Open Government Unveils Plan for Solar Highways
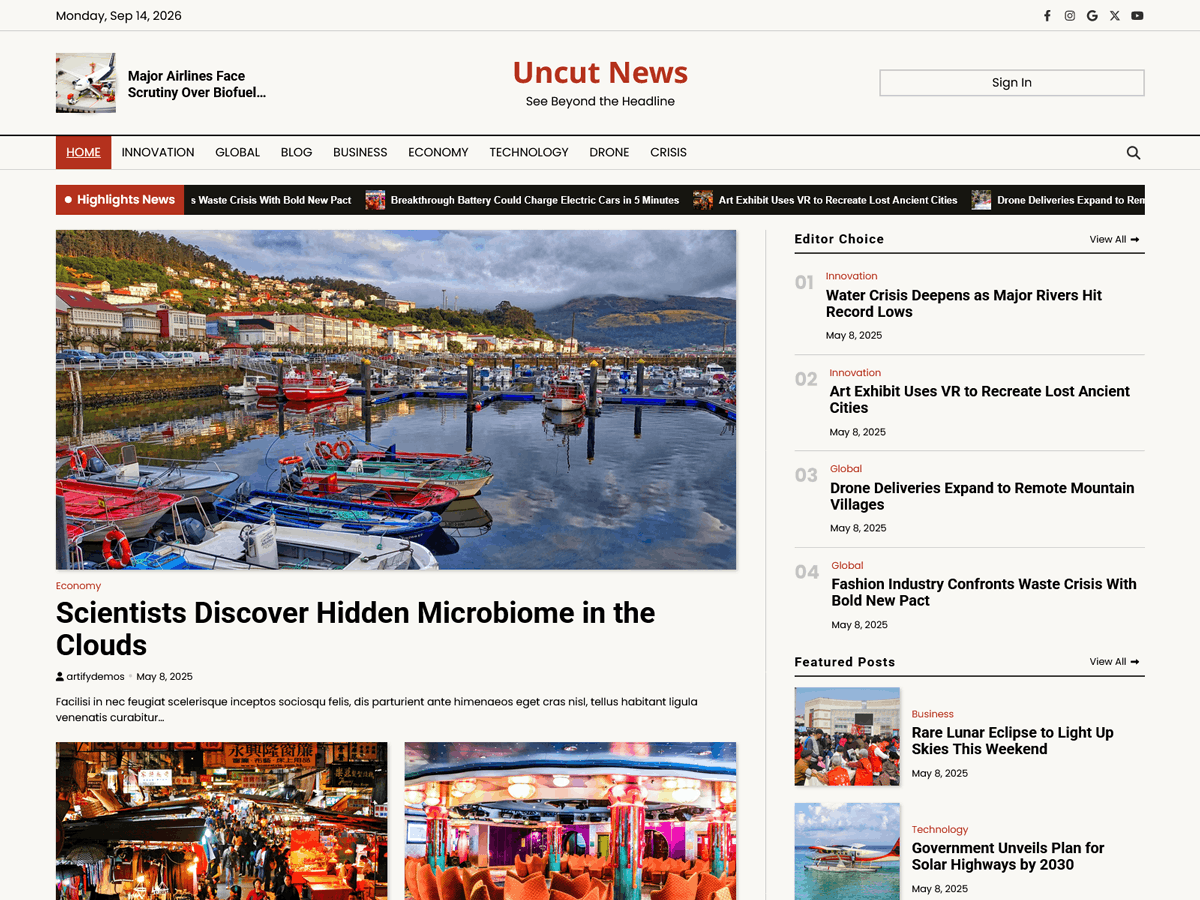Viewport: 1200px width, 900px height. [1008, 856]
